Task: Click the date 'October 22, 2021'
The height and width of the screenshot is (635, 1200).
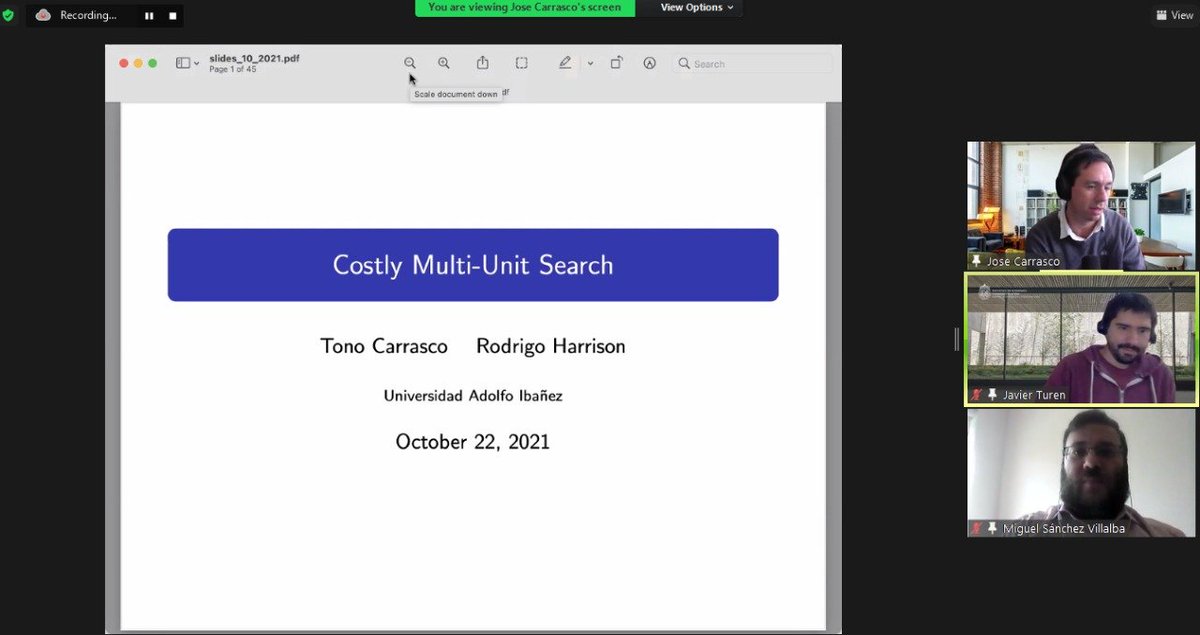Action: pos(473,442)
